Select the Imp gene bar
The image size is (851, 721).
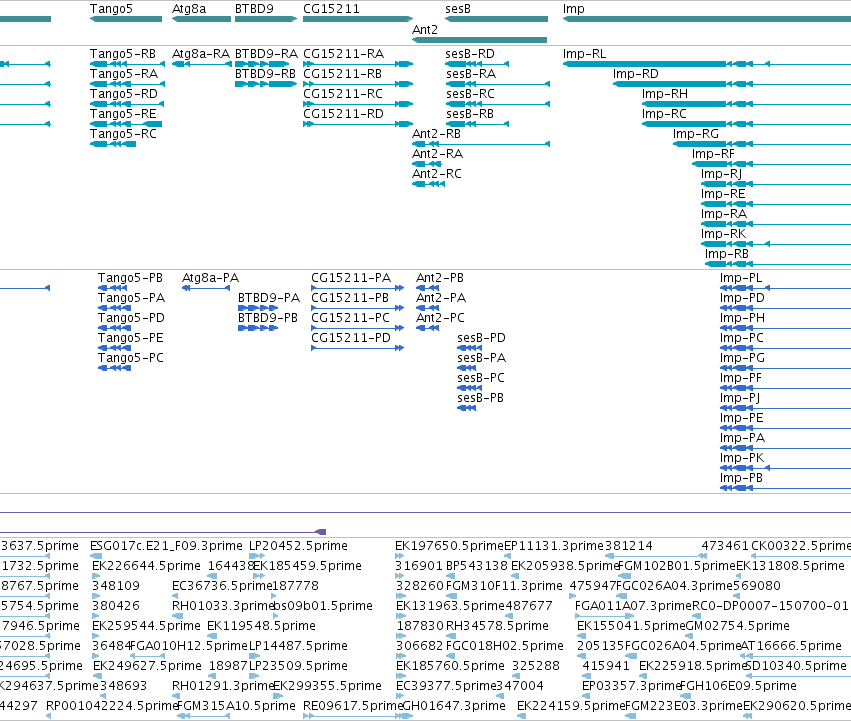click(707, 19)
